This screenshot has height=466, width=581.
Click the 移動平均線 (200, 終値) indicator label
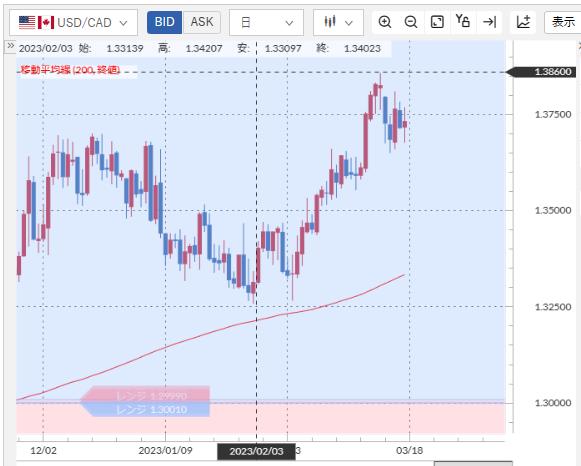tap(70, 70)
